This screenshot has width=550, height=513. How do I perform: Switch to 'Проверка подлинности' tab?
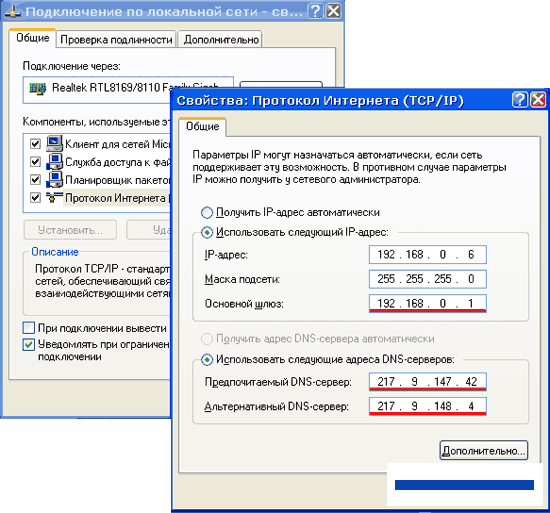[116, 40]
